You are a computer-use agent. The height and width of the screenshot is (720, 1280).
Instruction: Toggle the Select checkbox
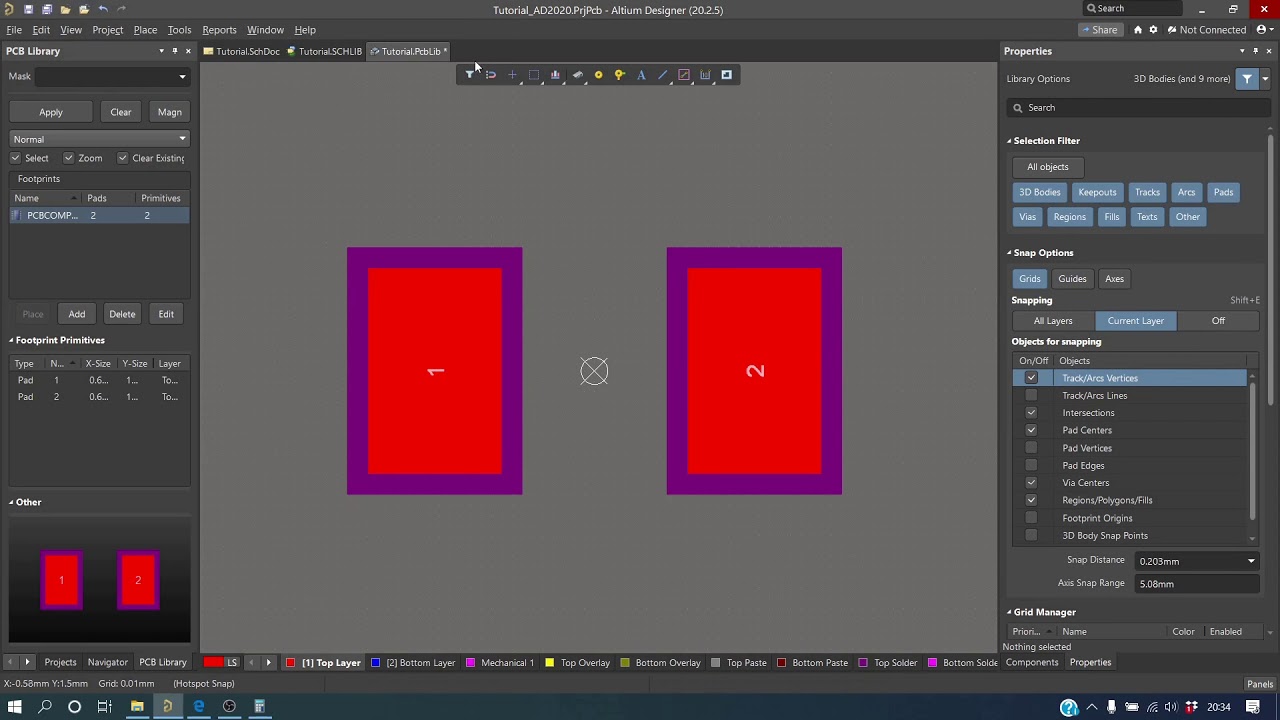coord(16,158)
